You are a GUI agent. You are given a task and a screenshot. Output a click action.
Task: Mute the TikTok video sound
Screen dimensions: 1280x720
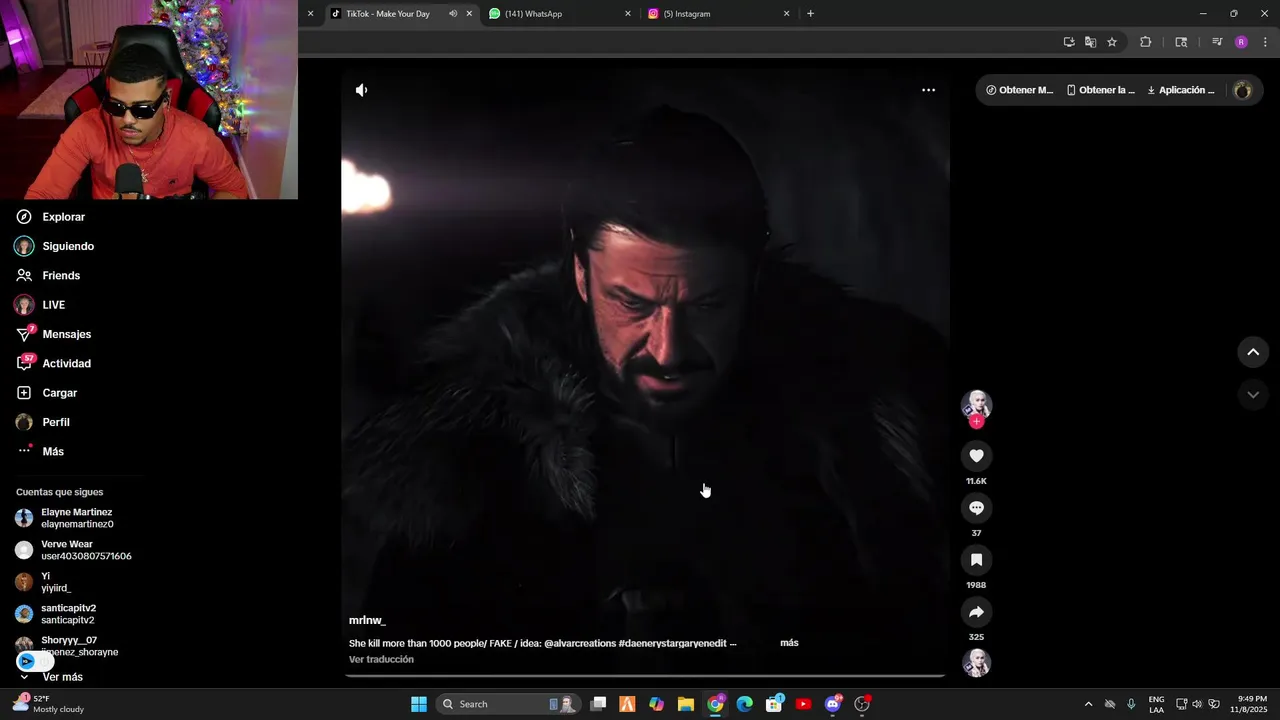pos(361,90)
